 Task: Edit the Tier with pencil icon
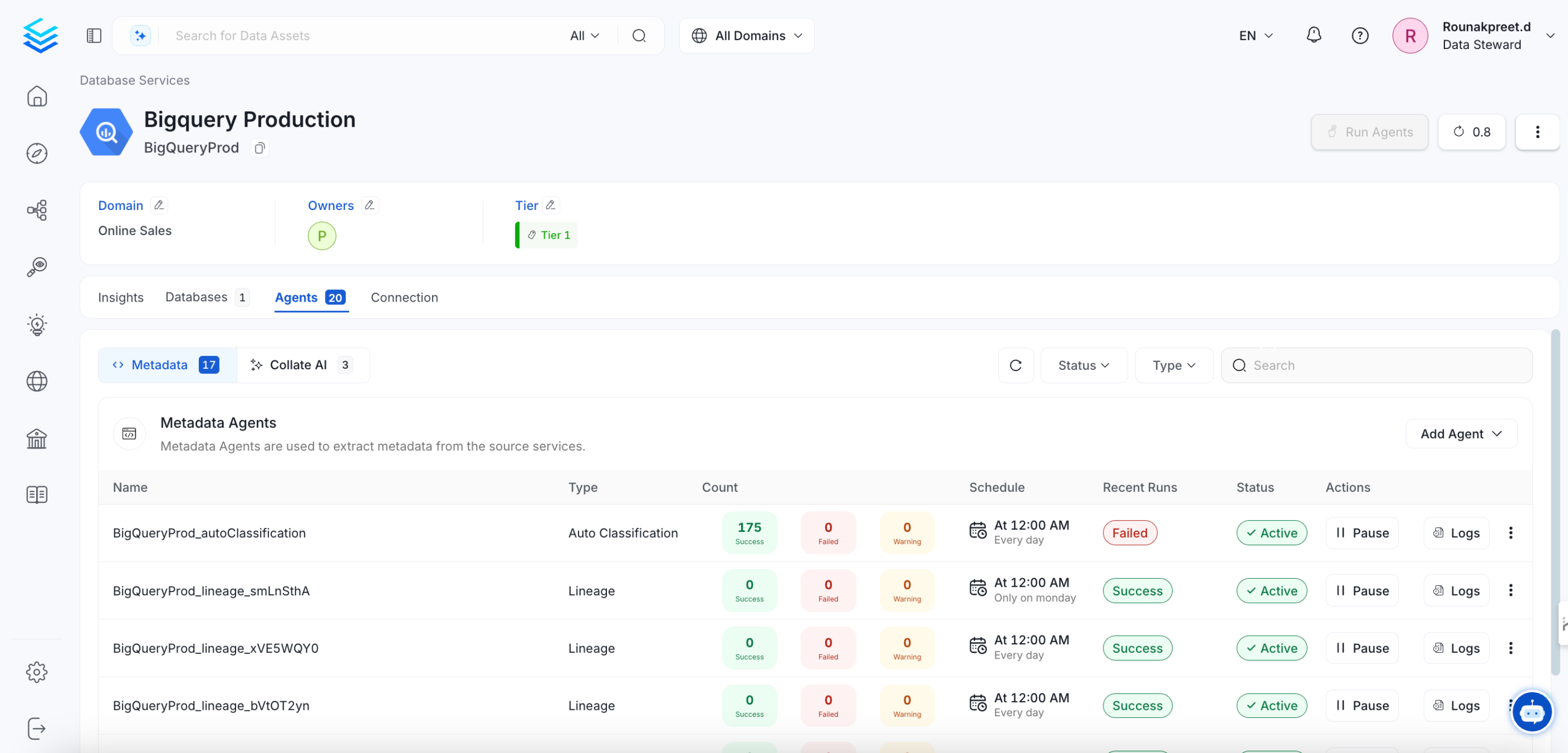550,205
